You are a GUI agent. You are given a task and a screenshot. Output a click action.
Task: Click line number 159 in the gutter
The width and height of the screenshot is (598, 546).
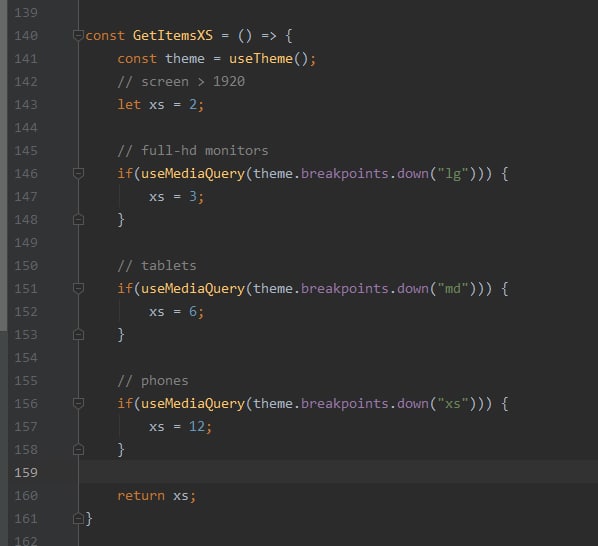(26, 473)
